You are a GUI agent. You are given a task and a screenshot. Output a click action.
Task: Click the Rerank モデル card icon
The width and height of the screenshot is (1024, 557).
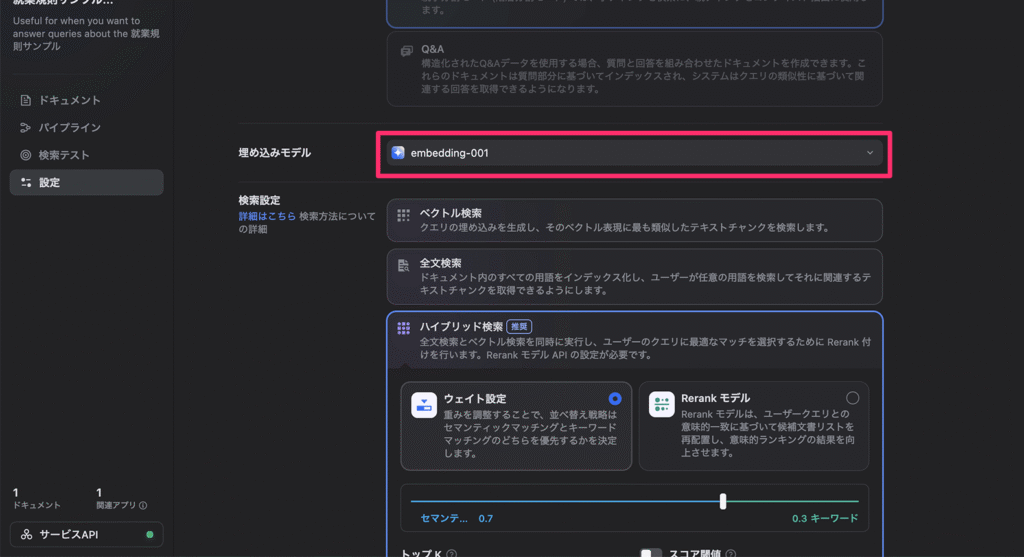pos(662,403)
